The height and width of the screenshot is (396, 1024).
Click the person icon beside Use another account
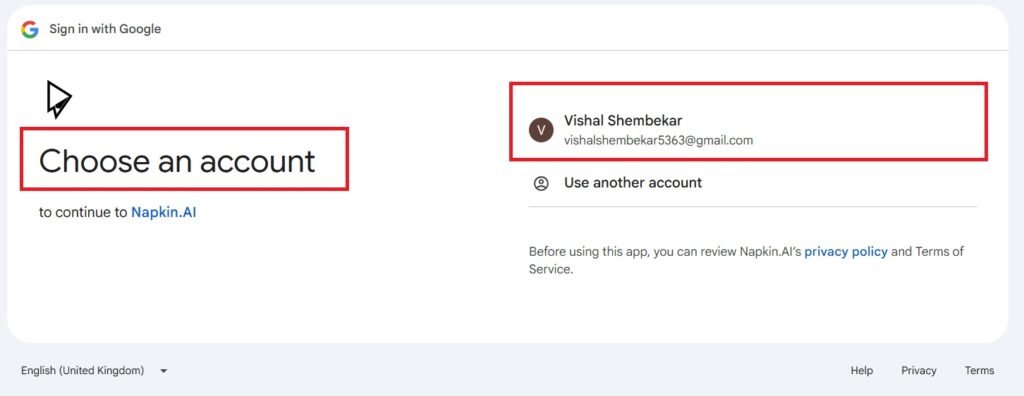pos(541,183)
